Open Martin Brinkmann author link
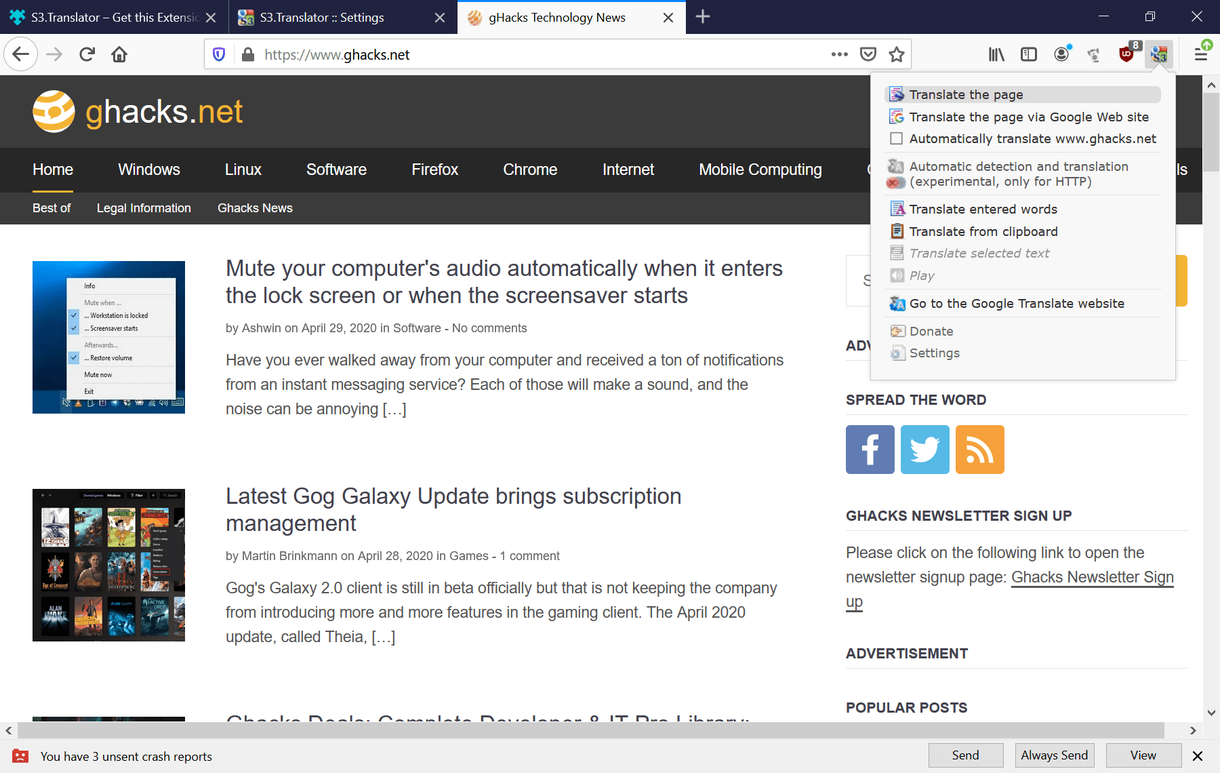The width and height of the screenshot is (1220, 773). pos(290,556)
